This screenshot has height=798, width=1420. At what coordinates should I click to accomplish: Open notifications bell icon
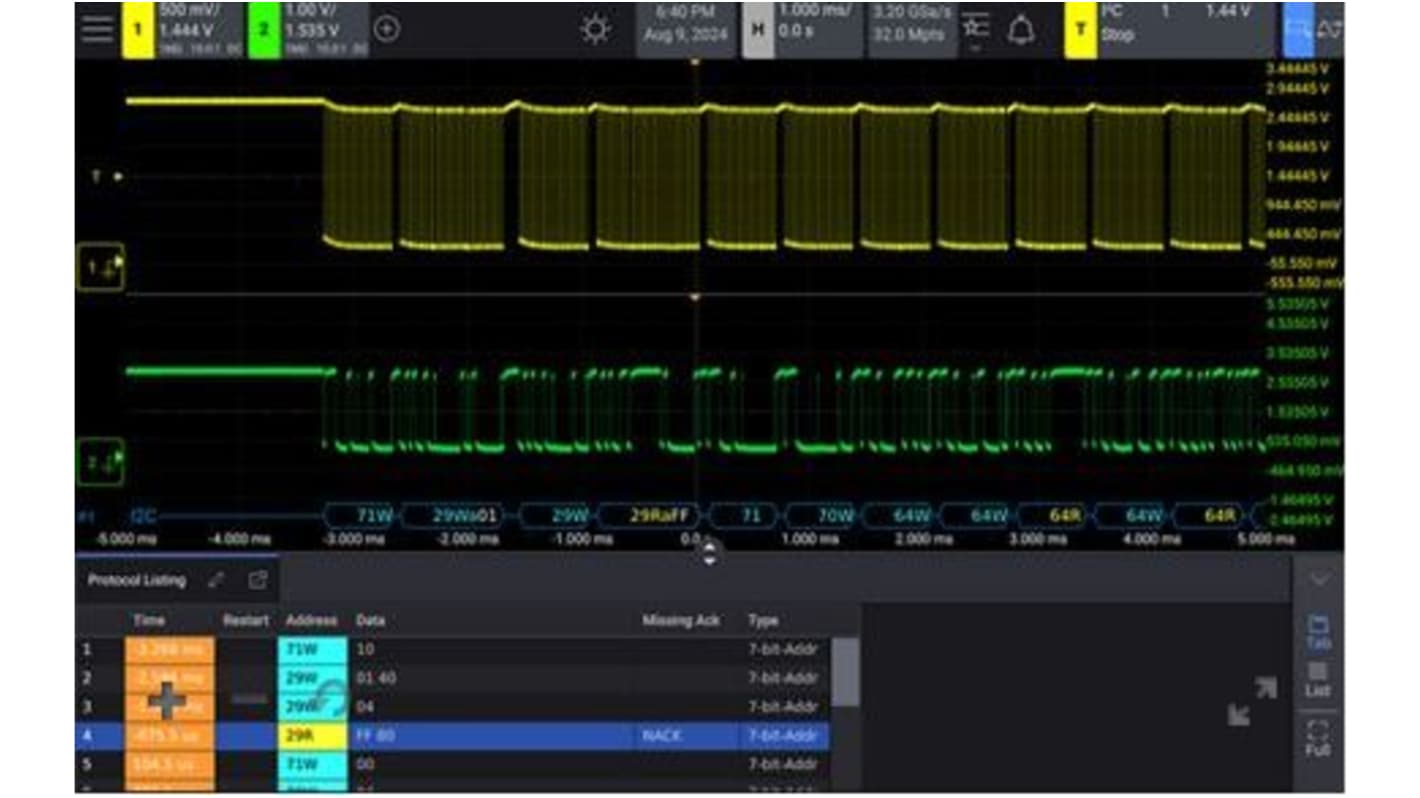coord(1021,31)
